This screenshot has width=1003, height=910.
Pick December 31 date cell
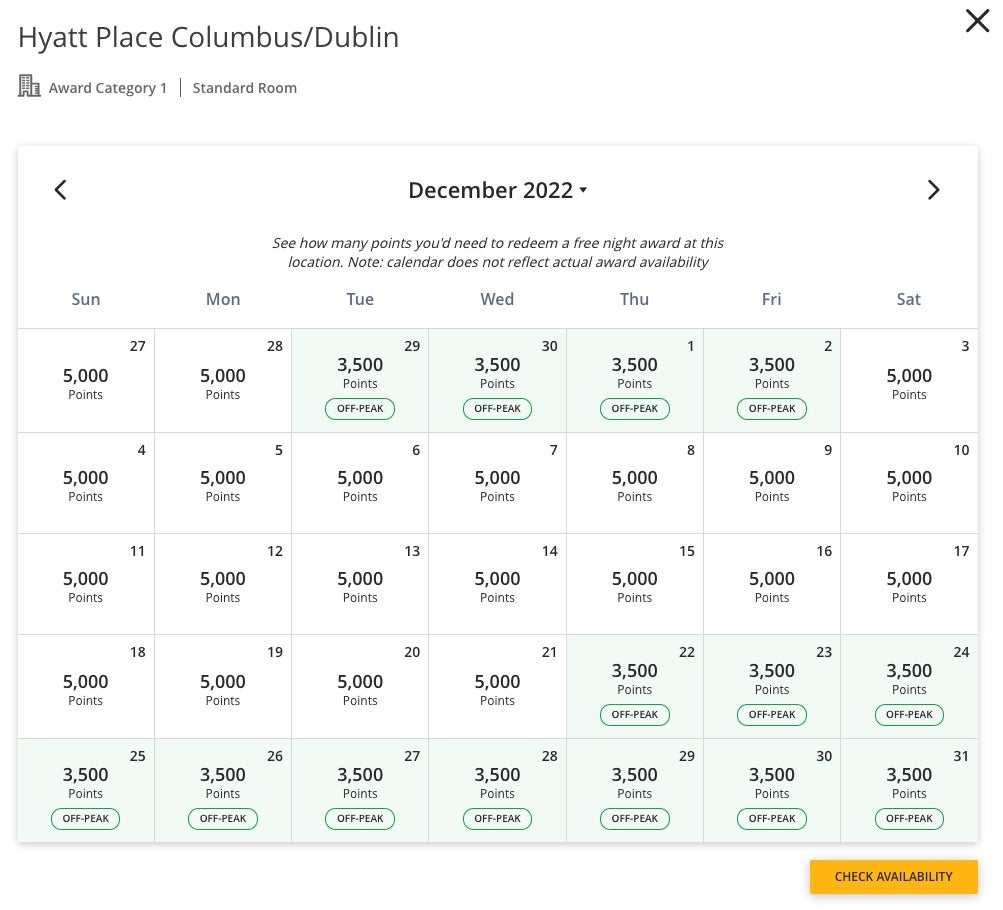point(909,790)
